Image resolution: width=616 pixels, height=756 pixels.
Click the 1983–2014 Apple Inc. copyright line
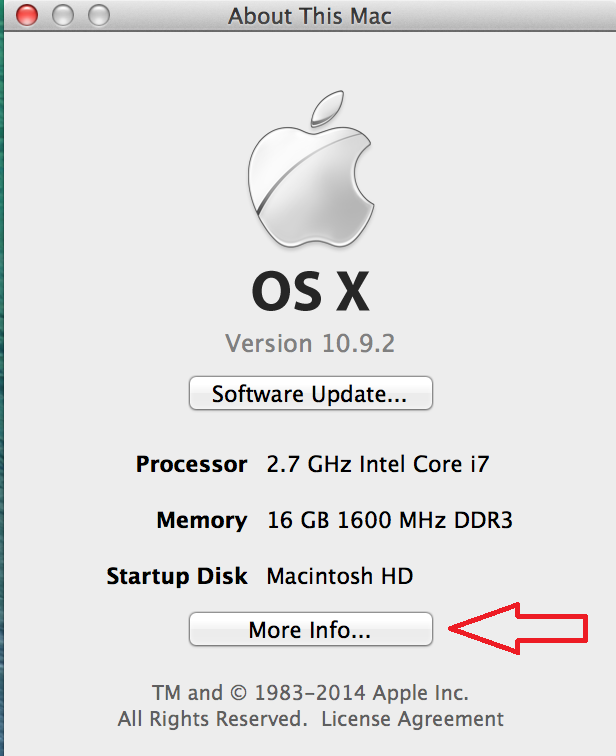(310, 693)
